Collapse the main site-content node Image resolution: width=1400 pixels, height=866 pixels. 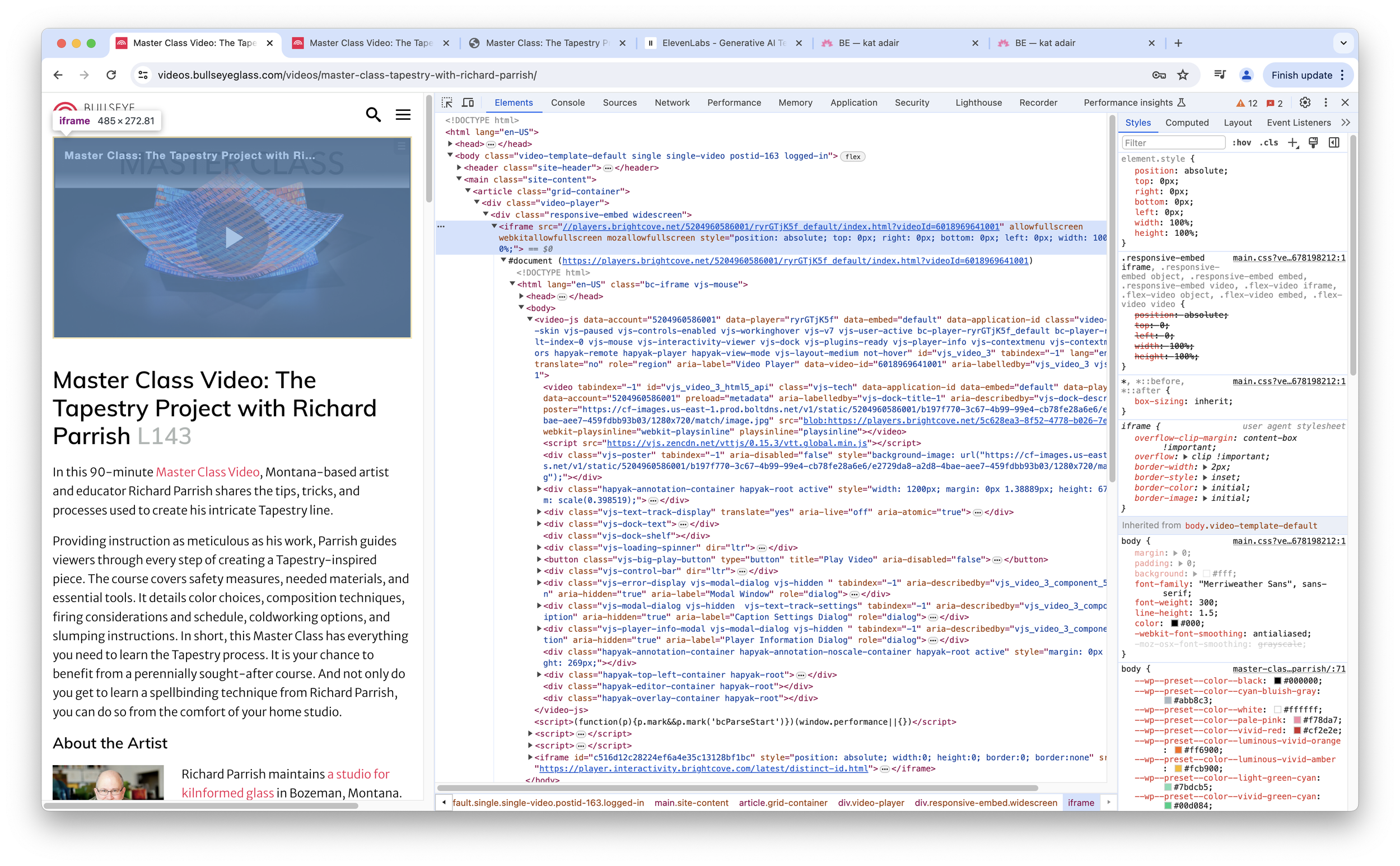(459, 179)
